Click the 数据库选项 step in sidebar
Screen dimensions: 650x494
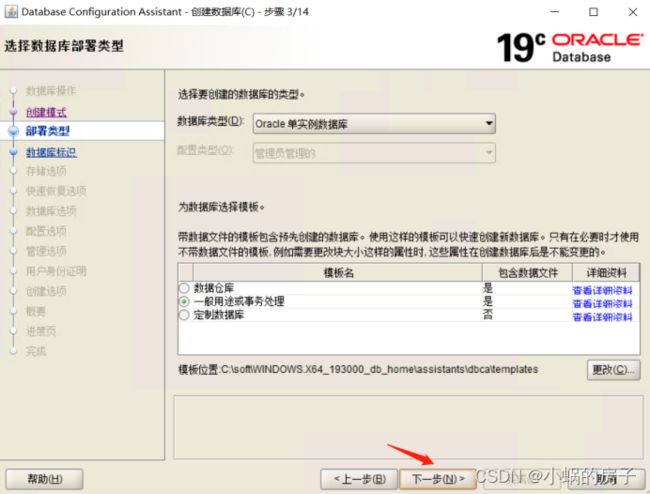pyautogui.click(x=51, y=211)
